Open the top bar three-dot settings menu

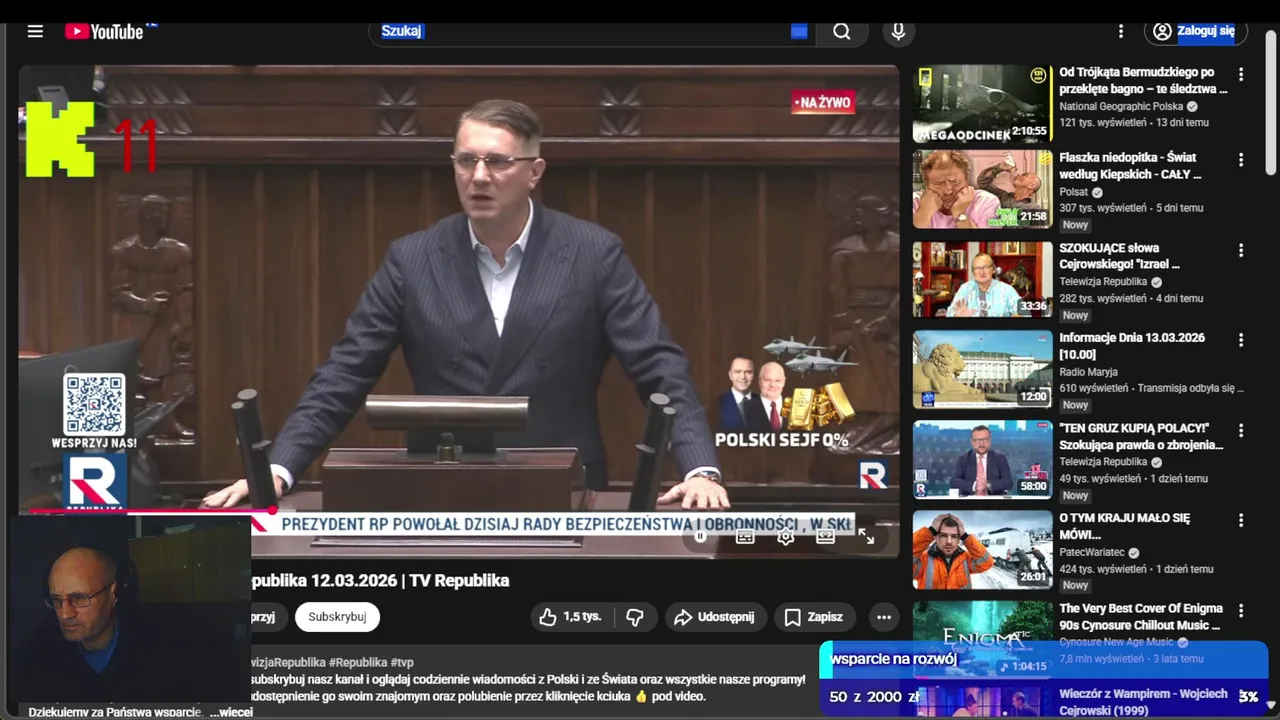1121,31
